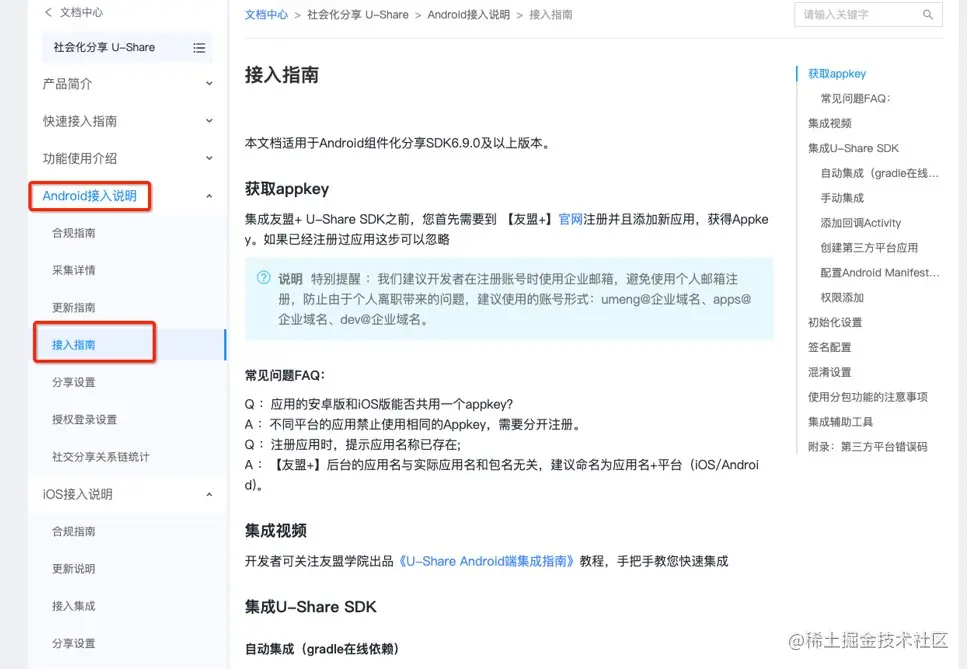The height and width of the screenshot is (670, 968).
Task: Jump to 自动集成 (gradle在线 in the outline
Action: tap(879, 173)
